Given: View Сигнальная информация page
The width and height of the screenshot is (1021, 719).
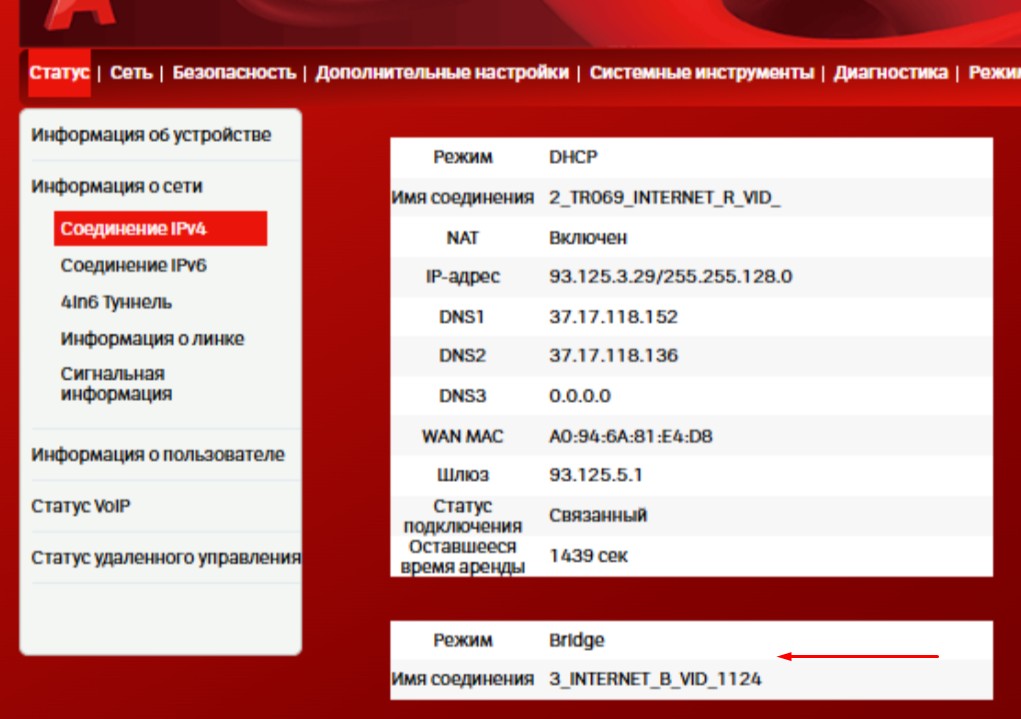Looking at the screenshot, I should [x=116, y=384].
